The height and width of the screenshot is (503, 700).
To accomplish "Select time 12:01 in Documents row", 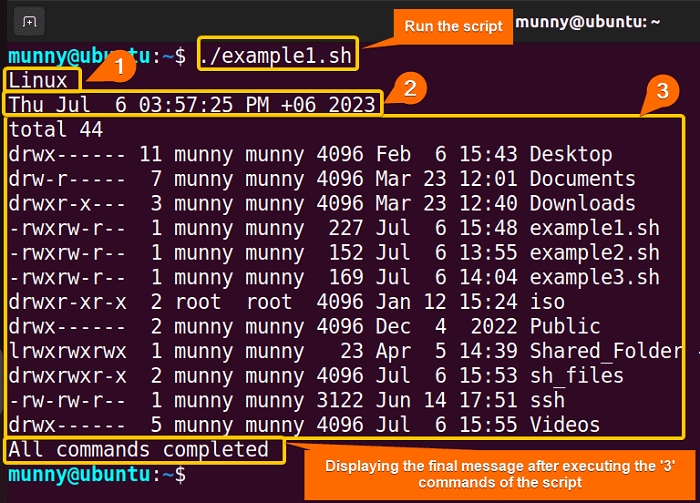I will click(488, 179).
